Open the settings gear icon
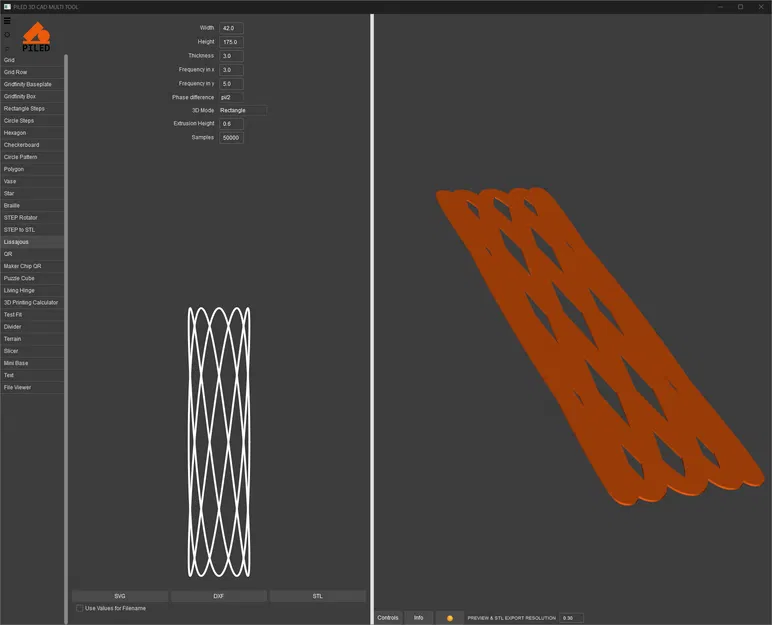Image resolution: width=772 pixels, height=625 pixels. (7, 34)
